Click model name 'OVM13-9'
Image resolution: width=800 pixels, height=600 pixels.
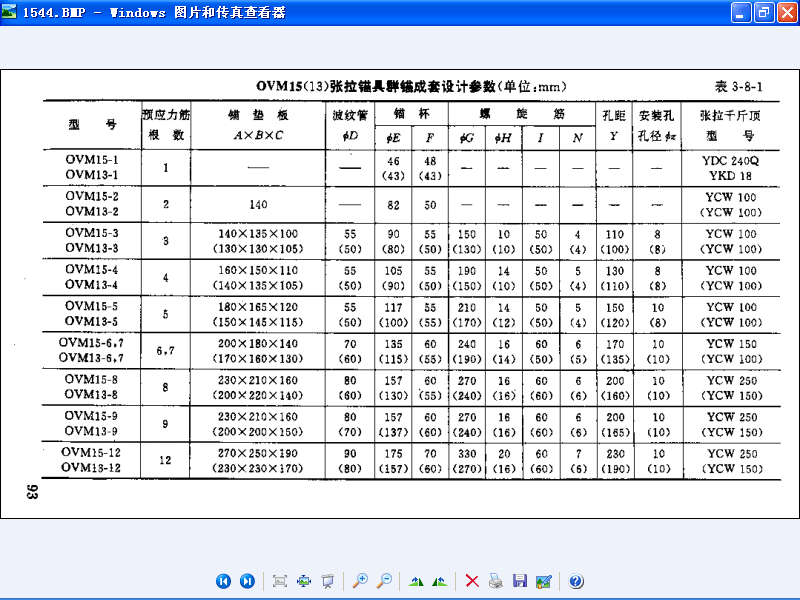(91, 431)
